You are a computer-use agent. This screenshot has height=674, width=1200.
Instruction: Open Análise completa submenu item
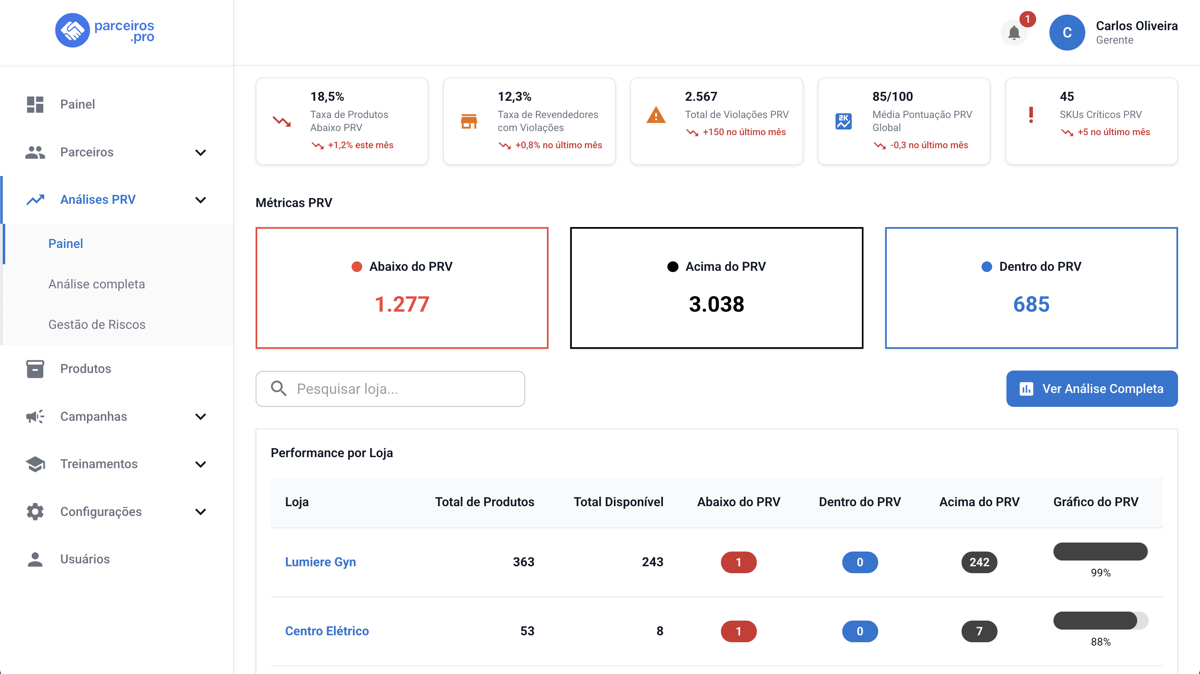pyautogui.click(x=97, y=284)
